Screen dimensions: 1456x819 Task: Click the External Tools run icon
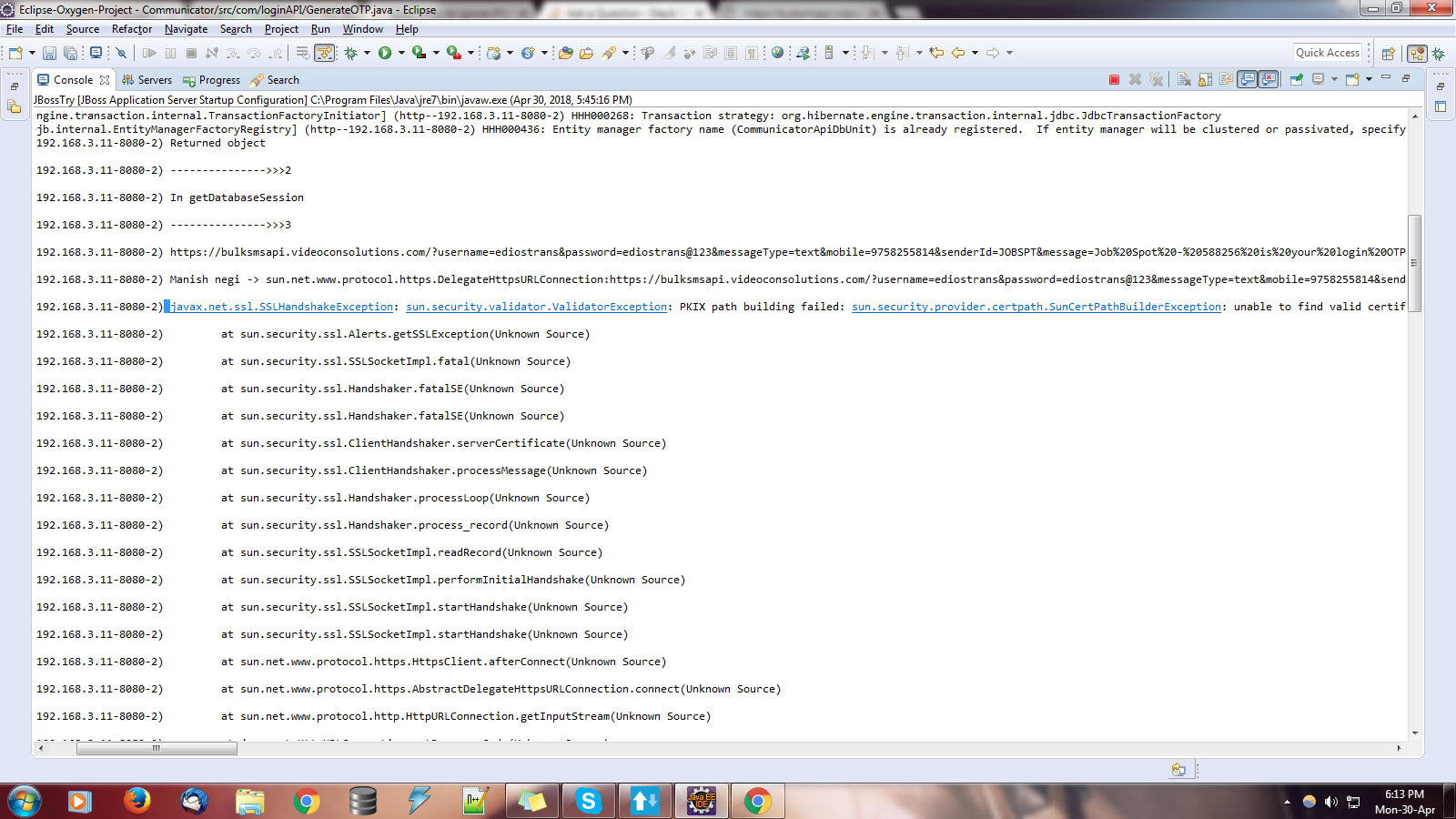453,53
